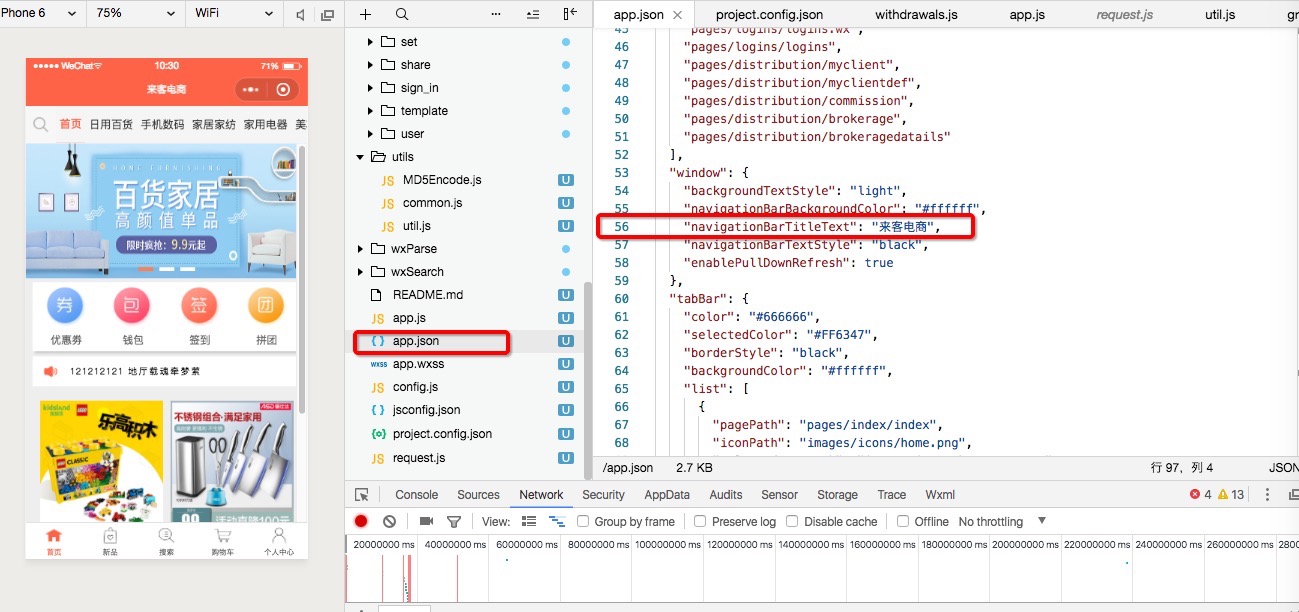Click the file tree vertical scrollbar
Screen dimensions: 1299x612
588,380
